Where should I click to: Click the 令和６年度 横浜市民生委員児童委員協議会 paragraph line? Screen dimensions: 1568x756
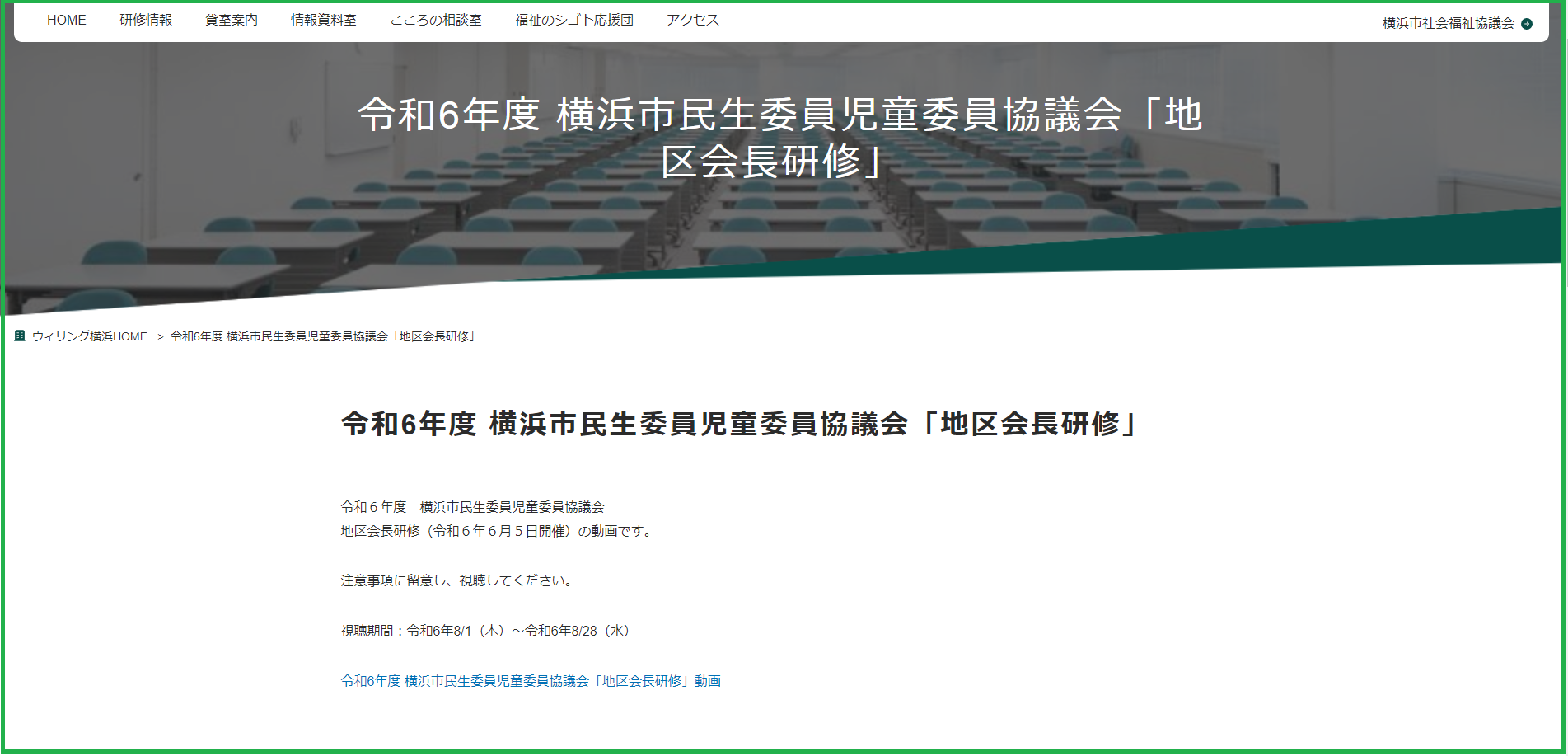tap(473, 507)
